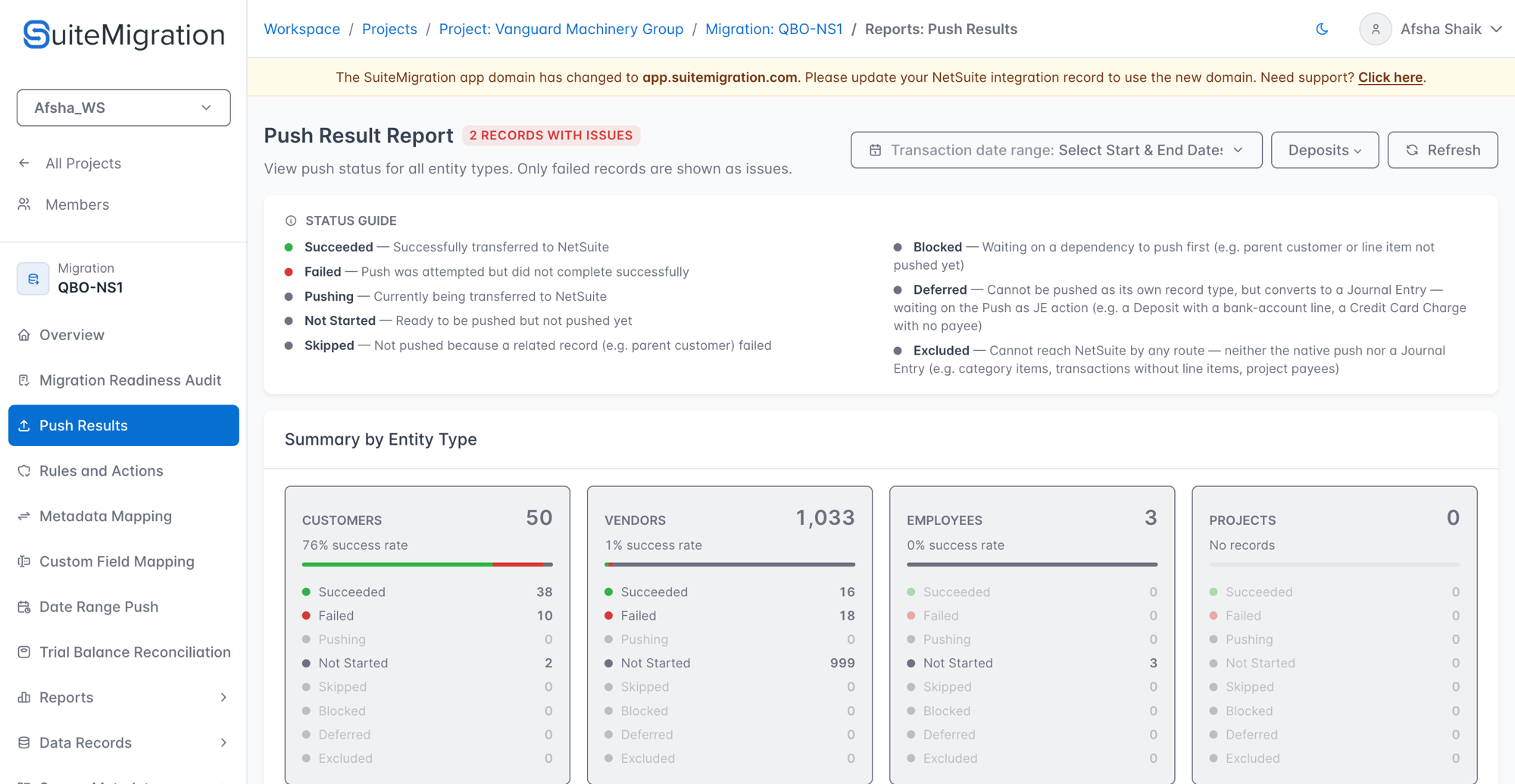The image size is (1515, 784).
Task: Click the Customers success rate progress bar
Action: (x=427, y=564)
